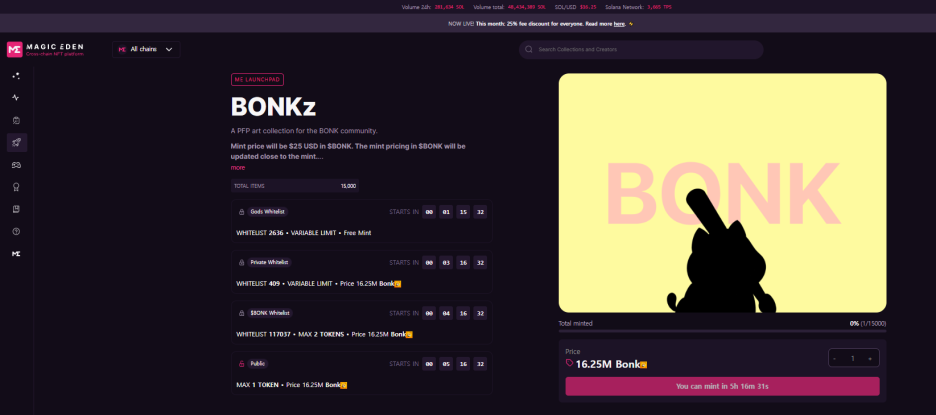Increase mint quantity with plus button

870,359
